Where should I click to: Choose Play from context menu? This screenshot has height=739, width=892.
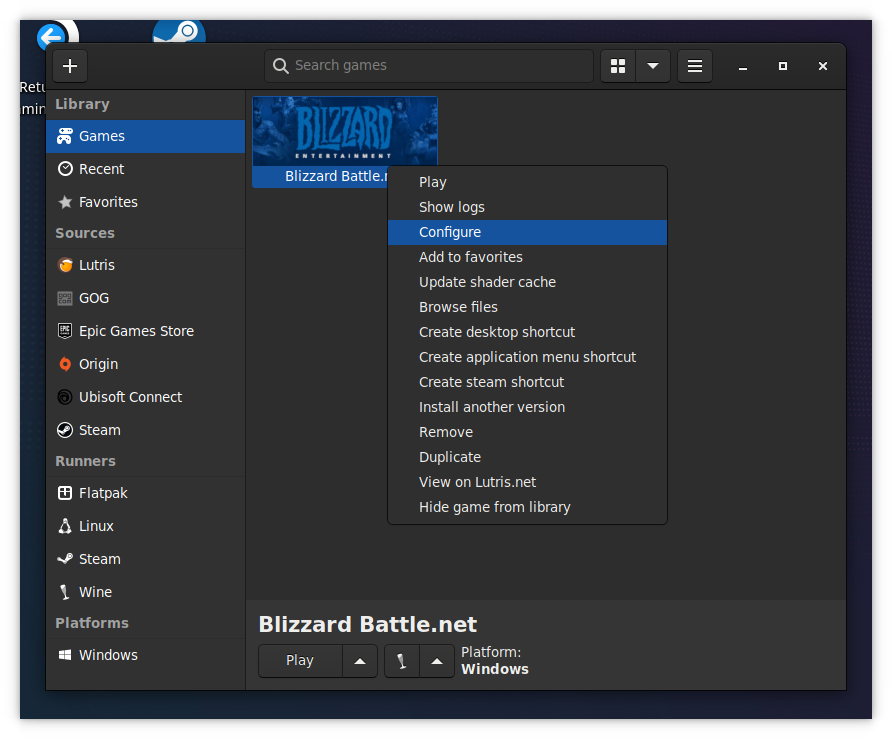click(x=527, y=182)
